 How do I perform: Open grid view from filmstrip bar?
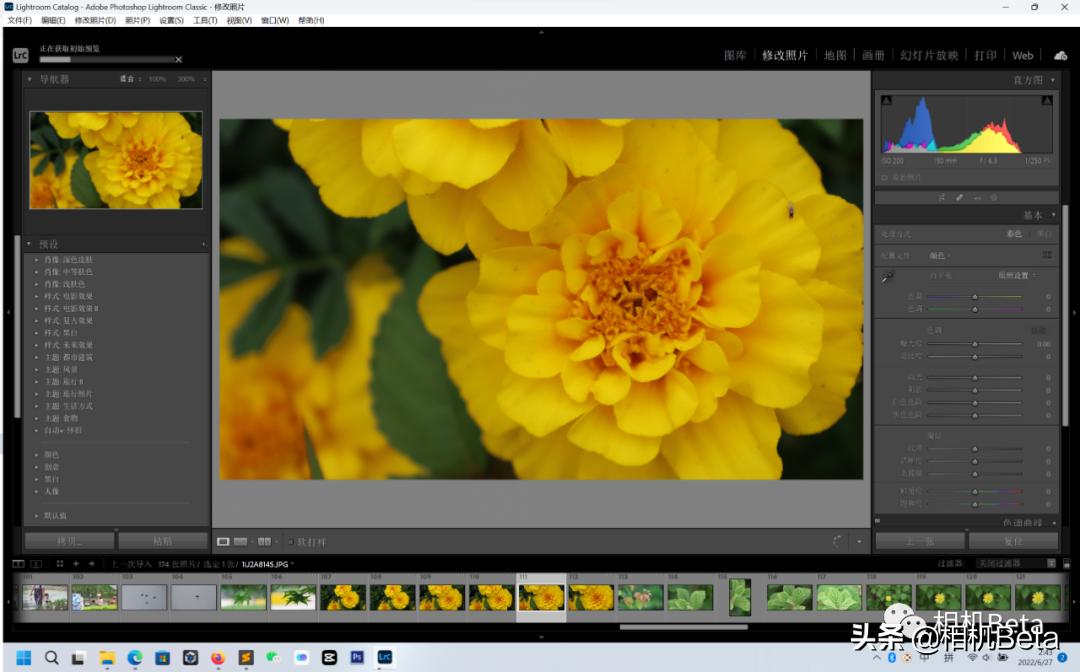point(60,564)
